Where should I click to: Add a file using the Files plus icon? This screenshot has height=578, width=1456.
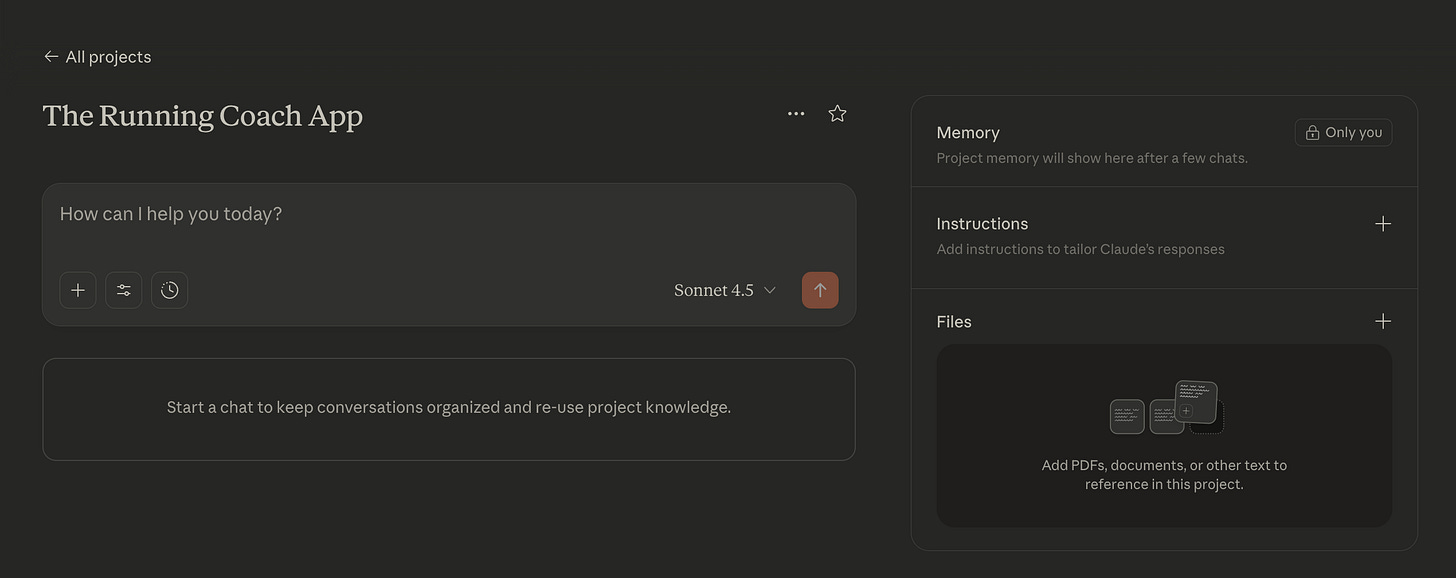click(1383, 321)
